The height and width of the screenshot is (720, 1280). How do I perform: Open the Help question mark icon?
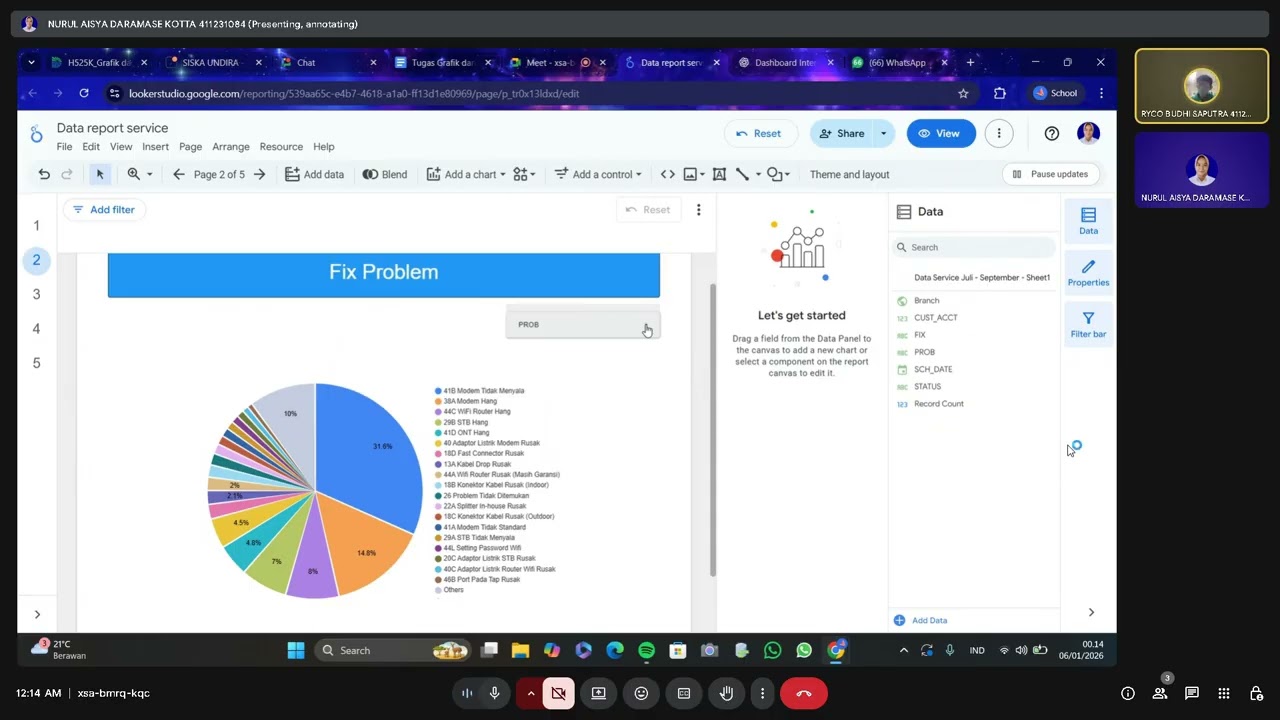[x=1052, y=133]
